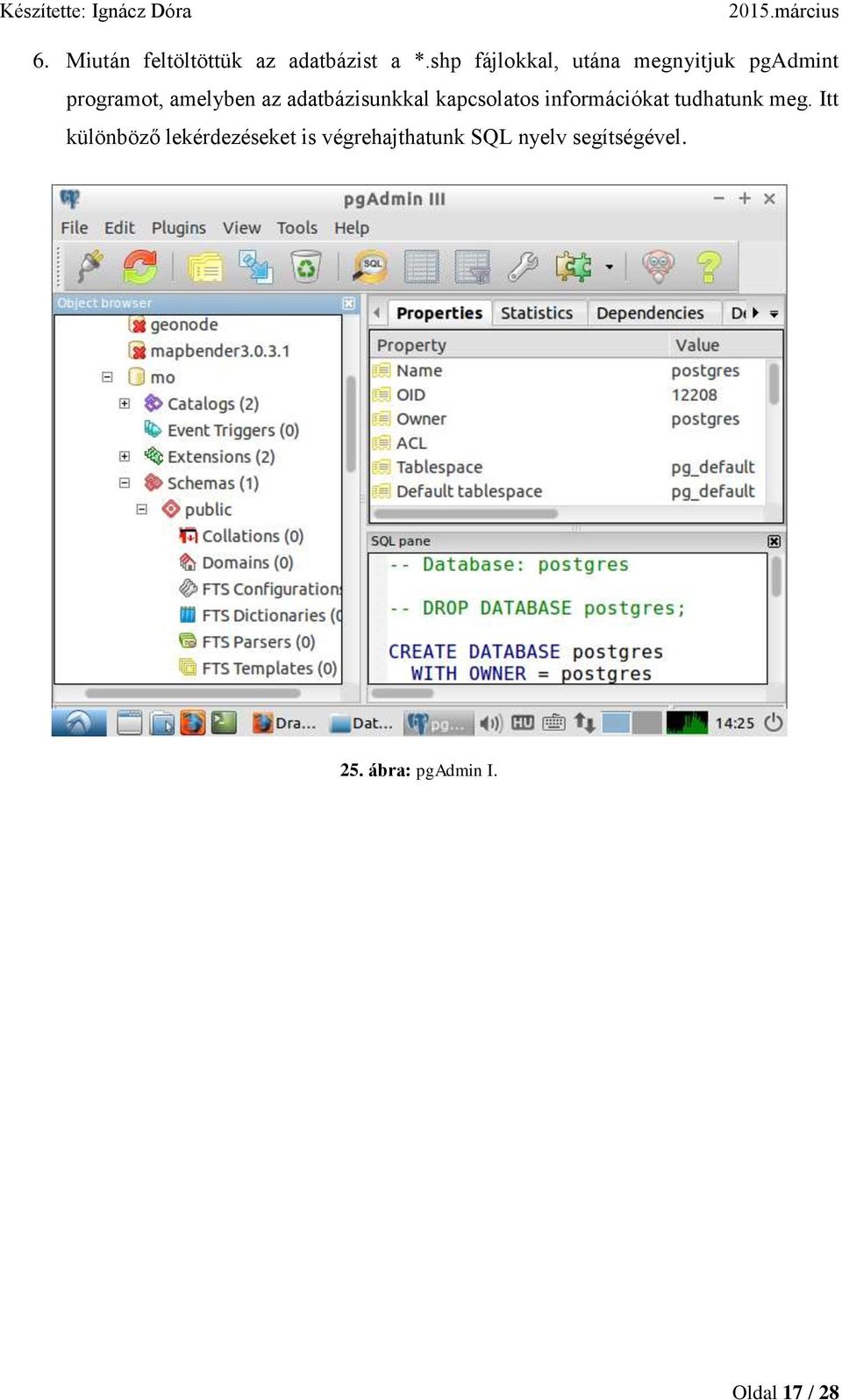Click the HU keyboard layout indicator
Image resolution: width=842 pixels, height=1400 pixels.
point(523,723)
